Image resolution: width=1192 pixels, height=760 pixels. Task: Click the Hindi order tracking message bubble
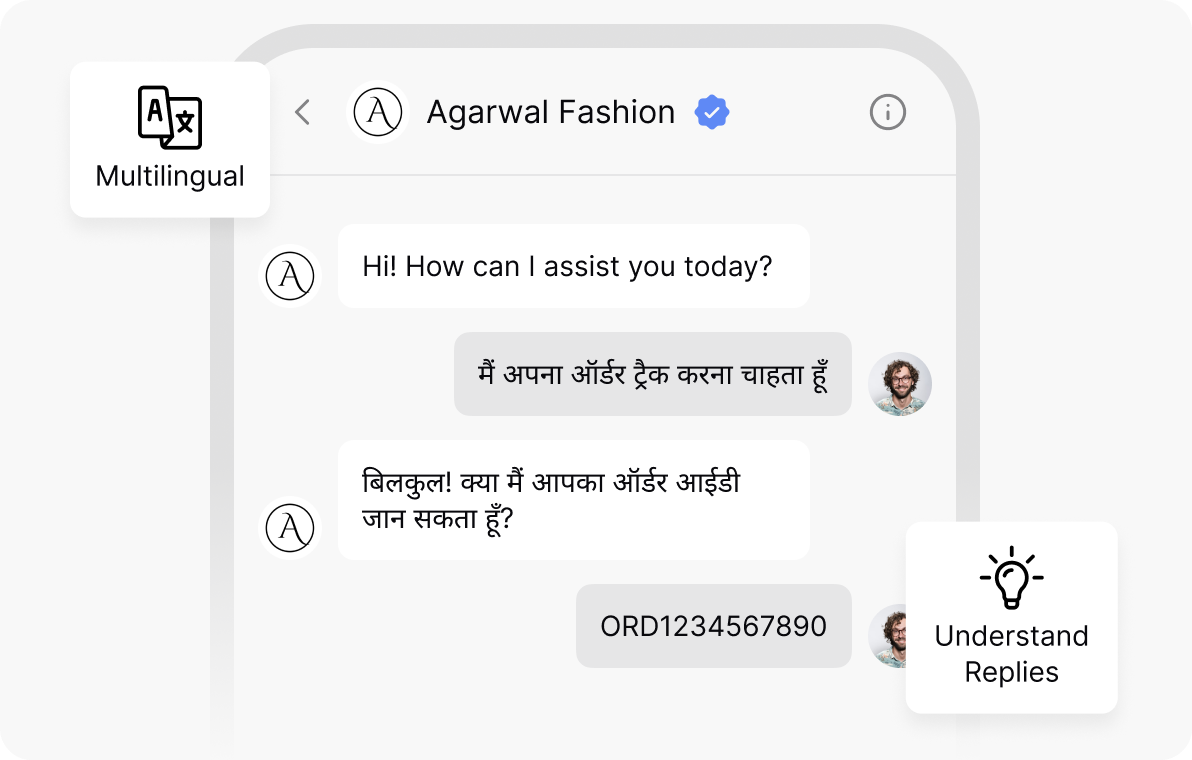pyautogui.click(x=652, y=374)
